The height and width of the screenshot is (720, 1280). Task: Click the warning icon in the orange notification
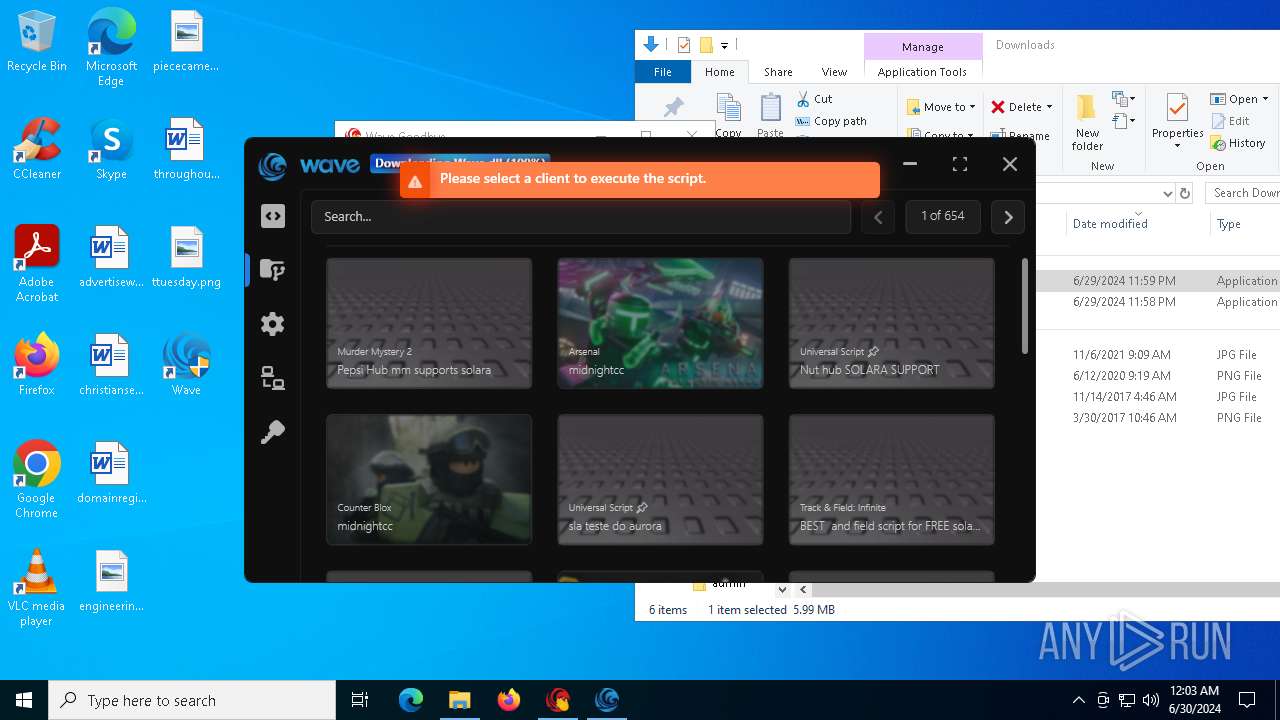pos(415,180)
